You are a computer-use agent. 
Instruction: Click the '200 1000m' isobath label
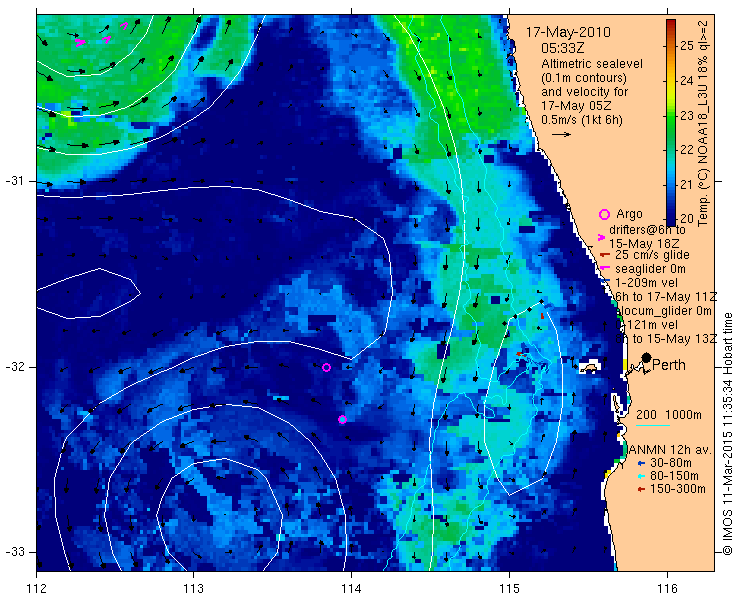coord(669,415)
